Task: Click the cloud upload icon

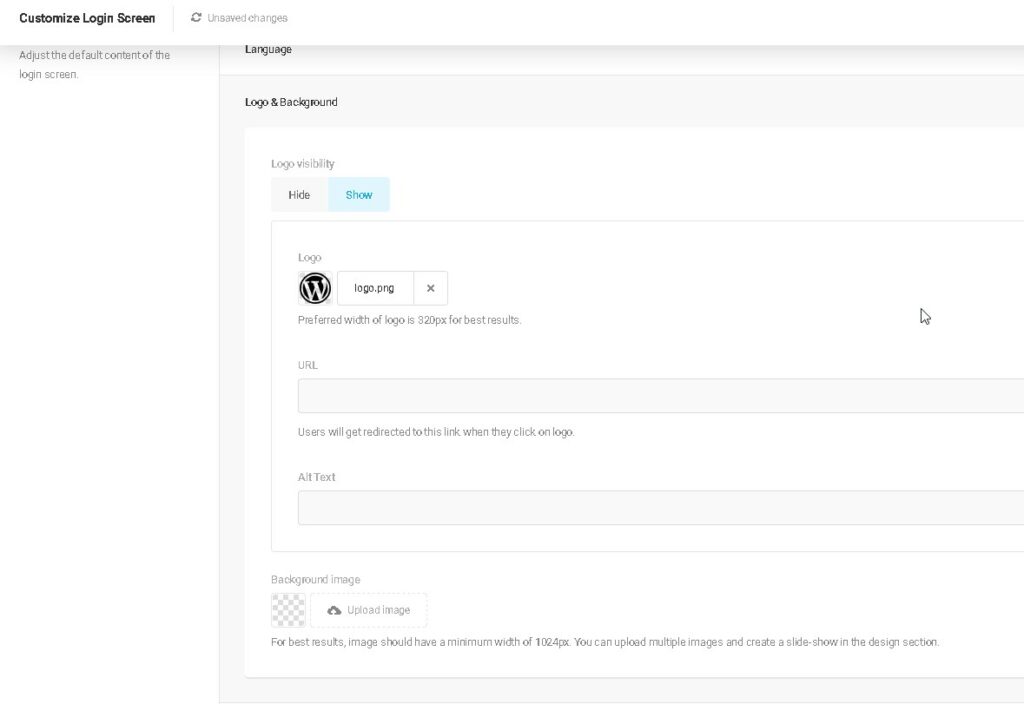Action: coord(334,610)
